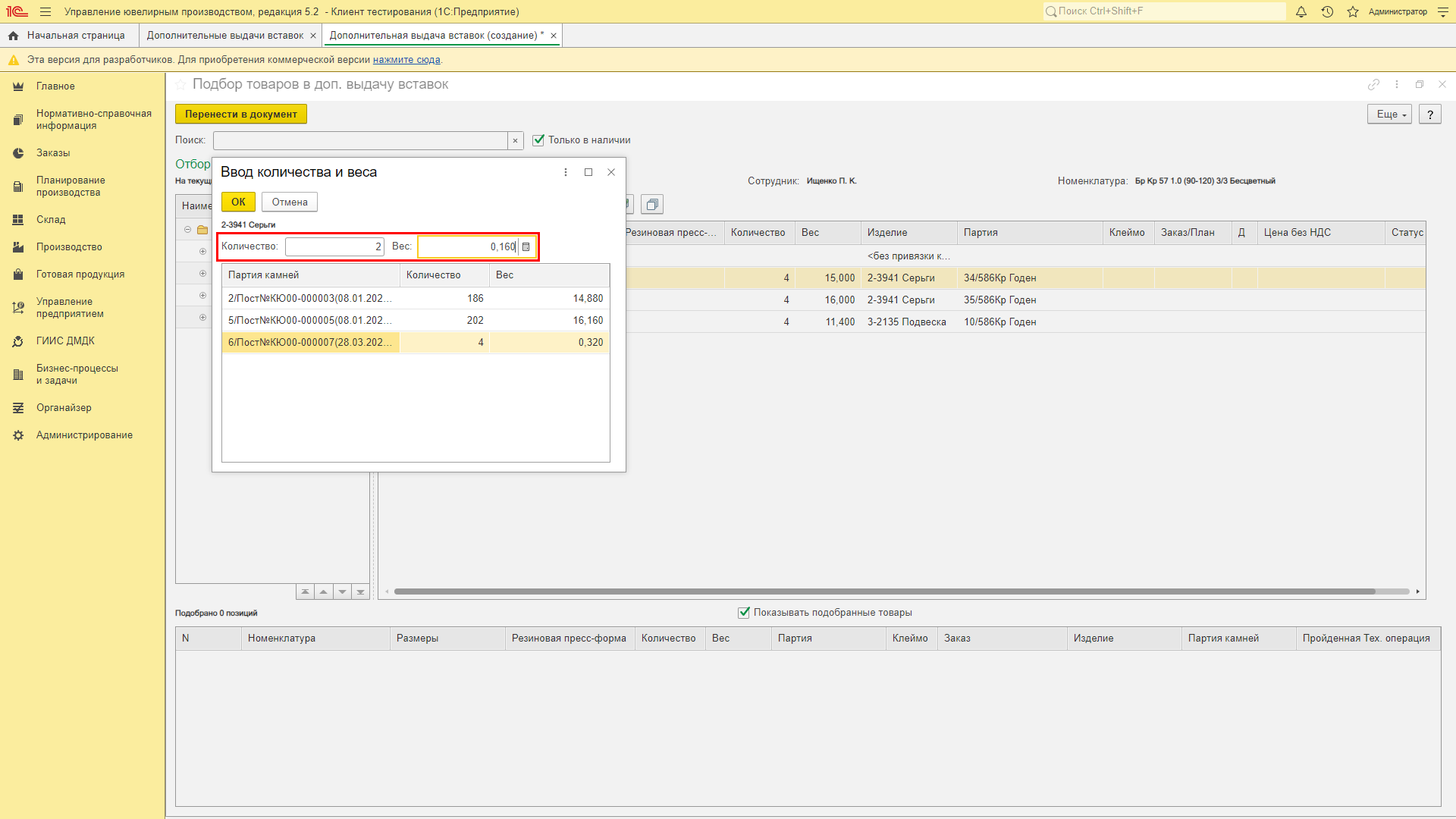Open the history clock icon
The image size is (1456, 819).
click(1327, 11)
